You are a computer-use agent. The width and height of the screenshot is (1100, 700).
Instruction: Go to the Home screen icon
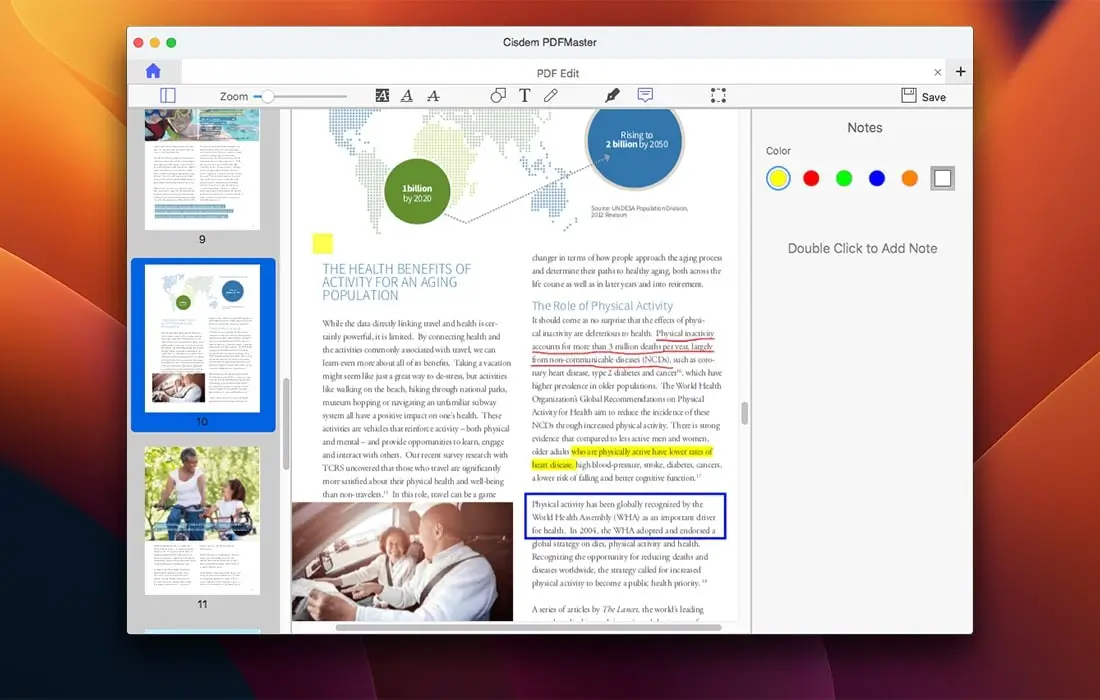[153, 72]
